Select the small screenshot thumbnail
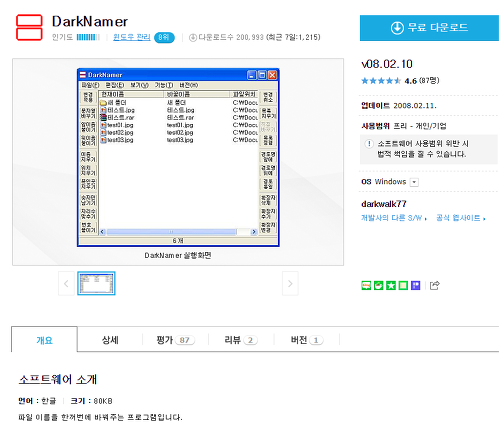Screen dimensions: 500x427 (96, 283)
